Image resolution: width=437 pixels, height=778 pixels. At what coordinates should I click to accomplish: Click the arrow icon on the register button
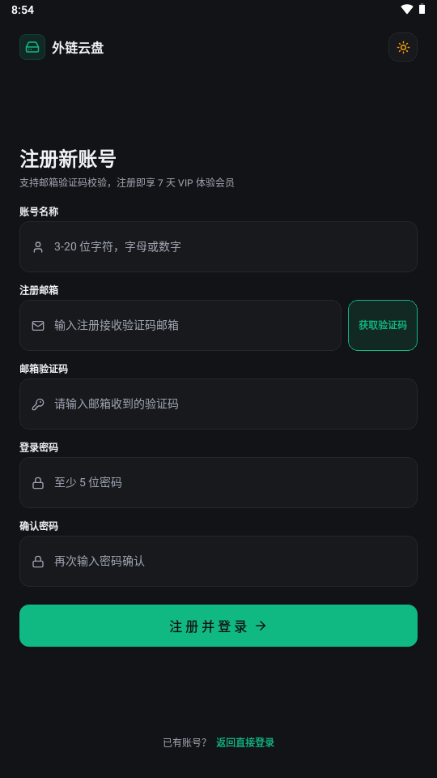click(260, 626)
